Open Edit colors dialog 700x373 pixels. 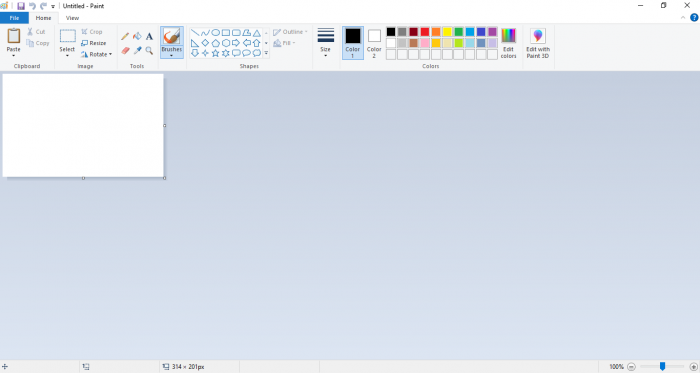tap(508, 43)
